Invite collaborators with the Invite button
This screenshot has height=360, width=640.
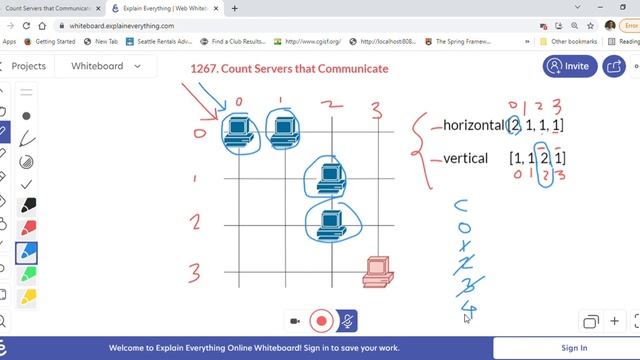[570, 66]
